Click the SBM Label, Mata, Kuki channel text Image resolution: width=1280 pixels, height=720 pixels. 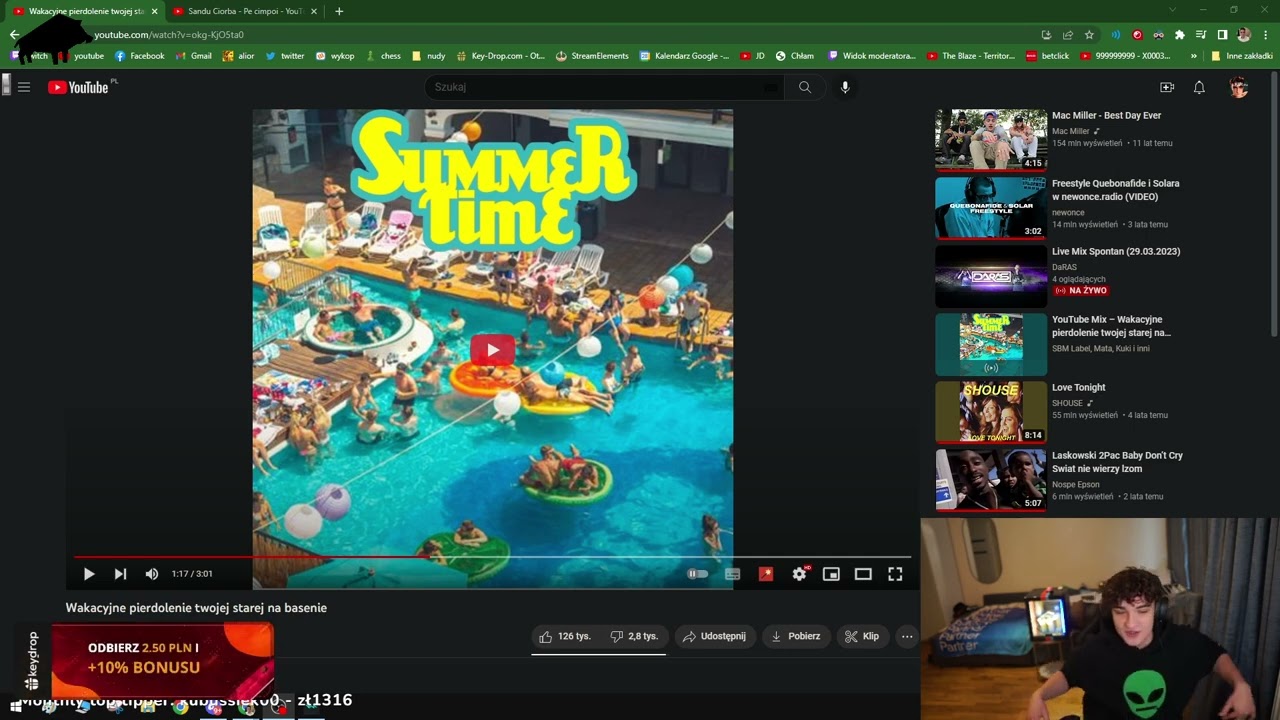(x=1101, y=348)
